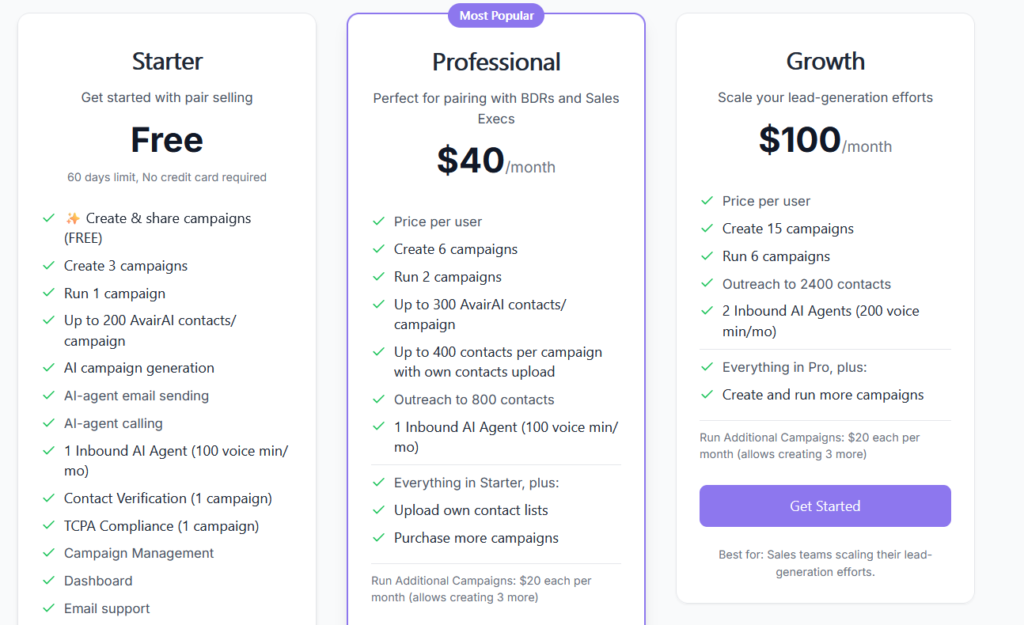Screen dimensions: 1024x625
Task: Select the Starter plan heading
Action: [167, 62]
